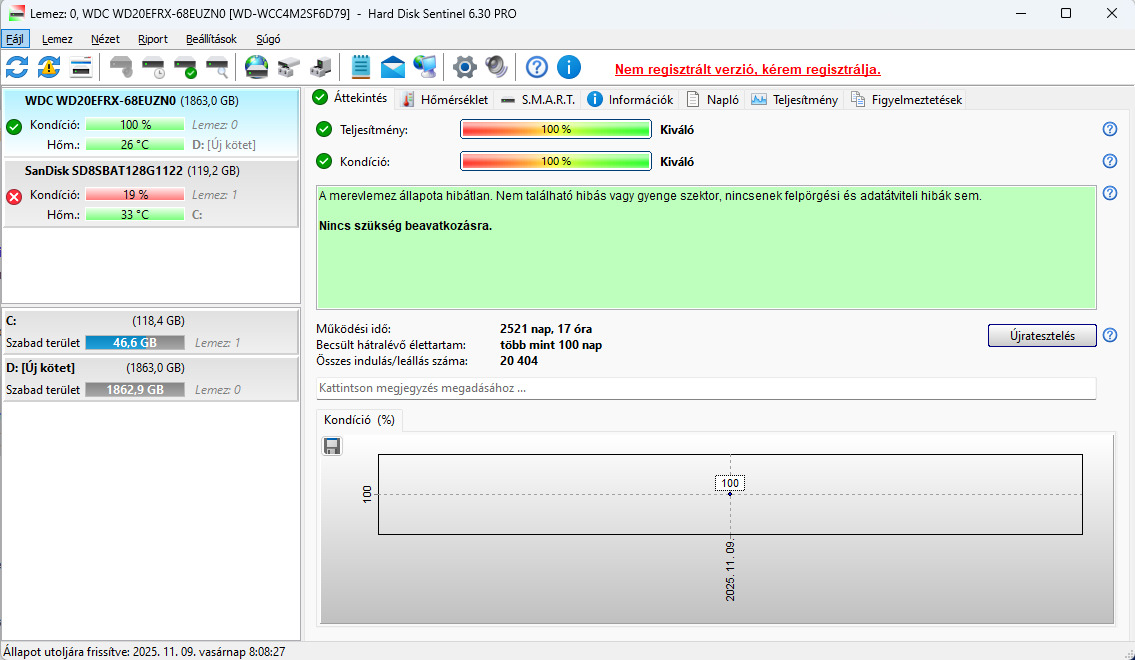Click the D: free space 1862,9 GB bar
This screenshot has width=1135, height=660.
[x=135, y=389]
